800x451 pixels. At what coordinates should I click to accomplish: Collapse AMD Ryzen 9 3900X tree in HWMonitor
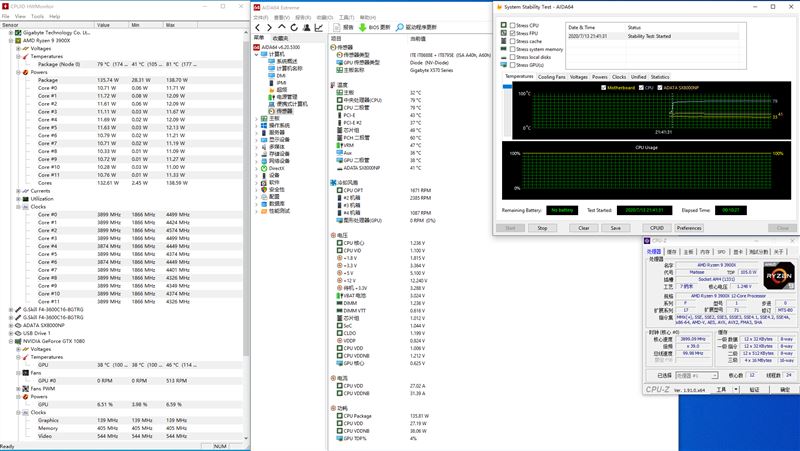pos(11,40)
